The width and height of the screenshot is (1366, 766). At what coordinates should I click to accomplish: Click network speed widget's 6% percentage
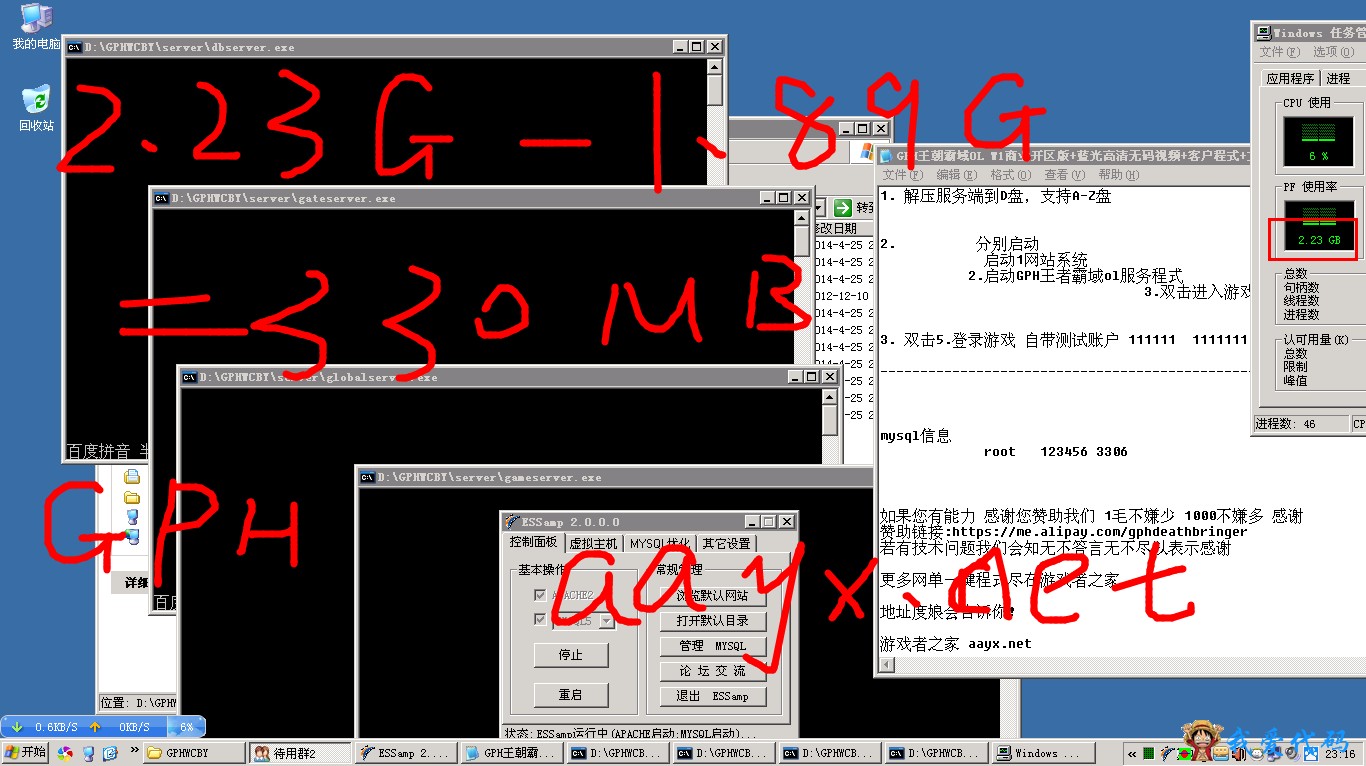click(186, 727)
